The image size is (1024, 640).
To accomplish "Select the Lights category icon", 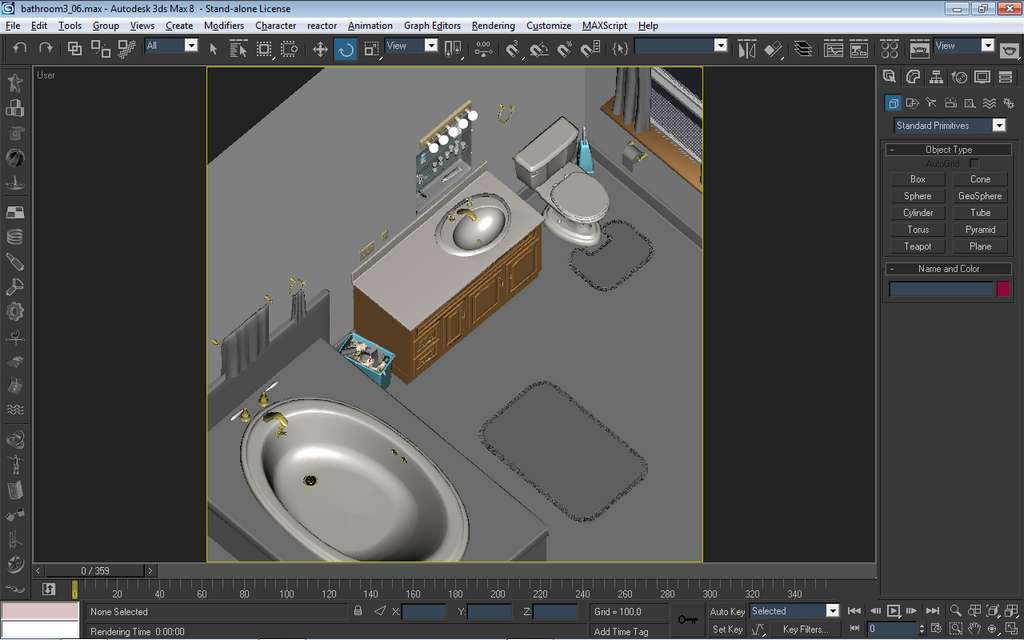I will 930,102.
